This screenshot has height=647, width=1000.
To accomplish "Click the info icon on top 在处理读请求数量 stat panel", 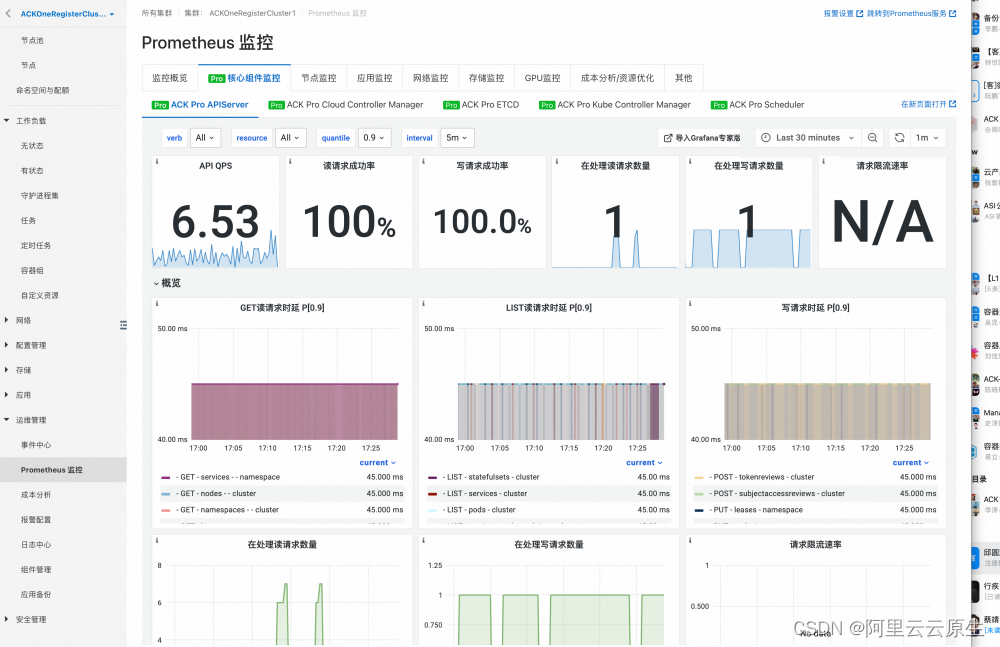I will coord(557,161).
